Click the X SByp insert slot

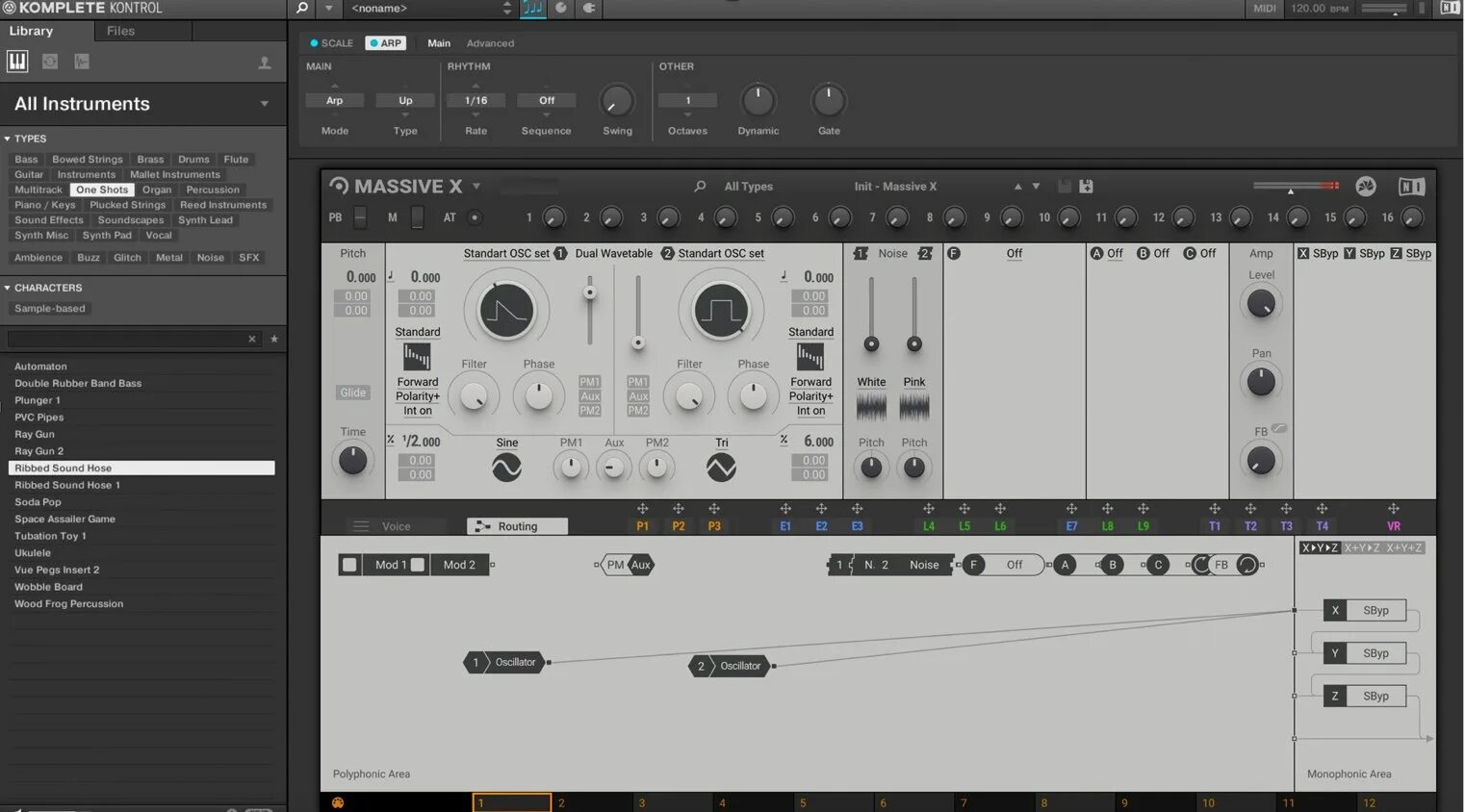1365,610
